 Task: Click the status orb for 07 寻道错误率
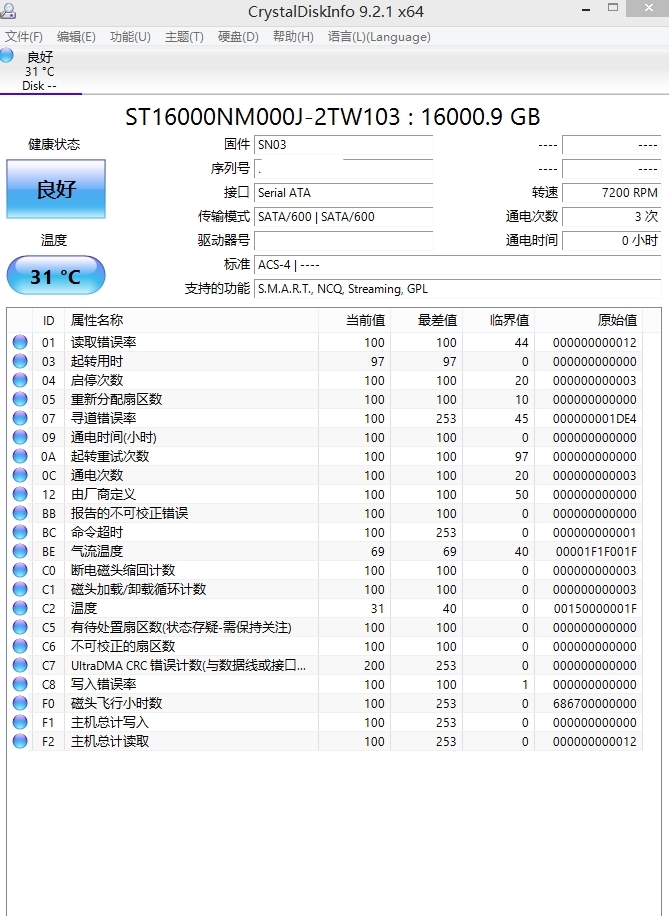20,418
